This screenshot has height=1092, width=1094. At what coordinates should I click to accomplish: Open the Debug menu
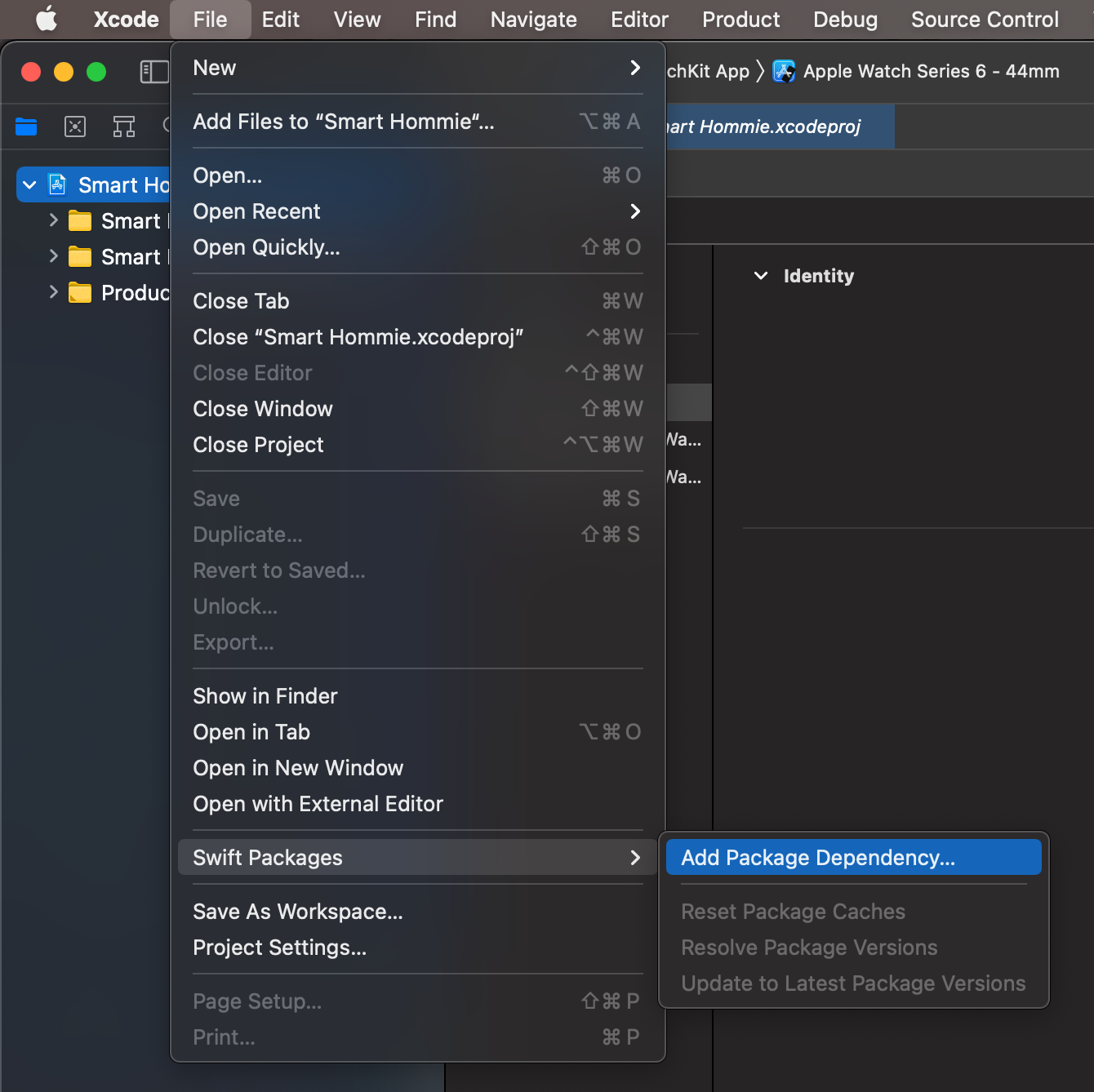[x=845, y=19]
